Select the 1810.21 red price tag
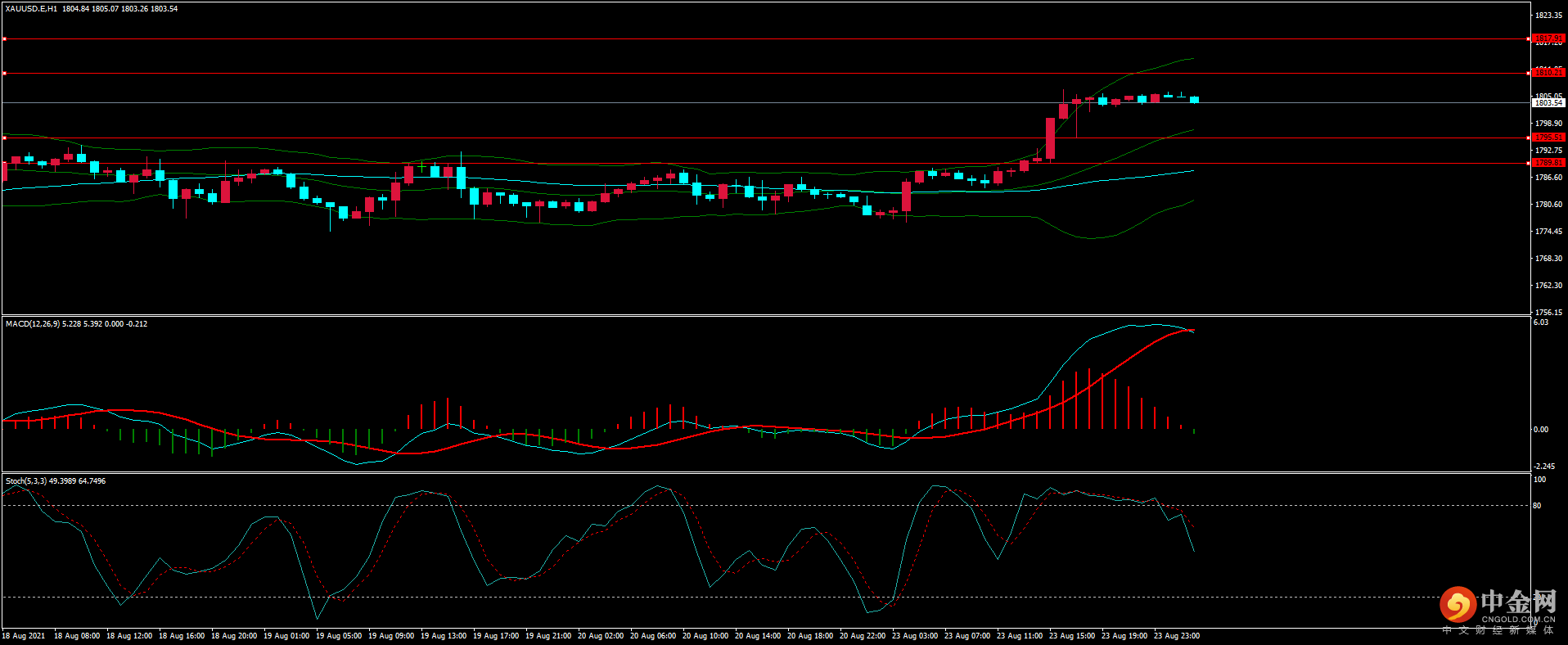The image size is (1568, 645). coord(1548,73)
